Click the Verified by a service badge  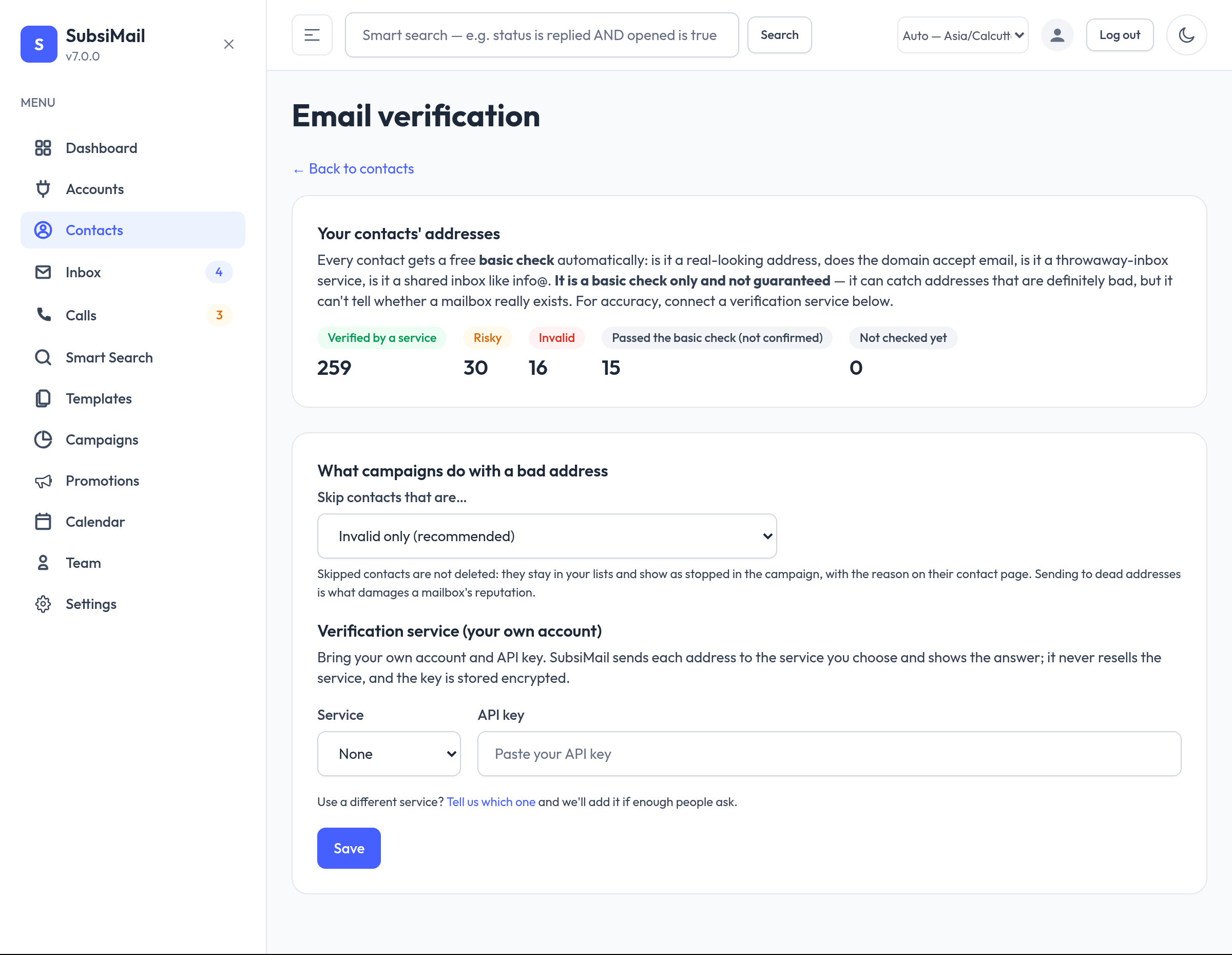[x=381, y=337]
